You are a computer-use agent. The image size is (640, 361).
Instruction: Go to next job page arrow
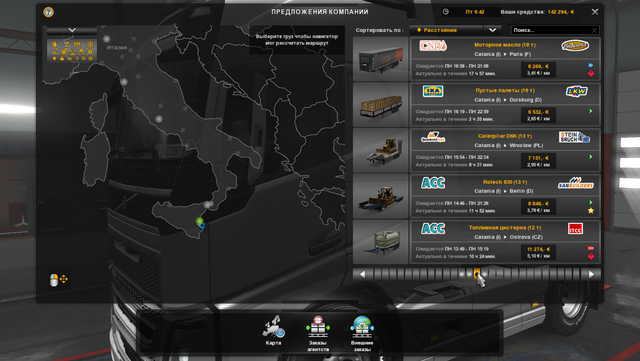point(592,274)
